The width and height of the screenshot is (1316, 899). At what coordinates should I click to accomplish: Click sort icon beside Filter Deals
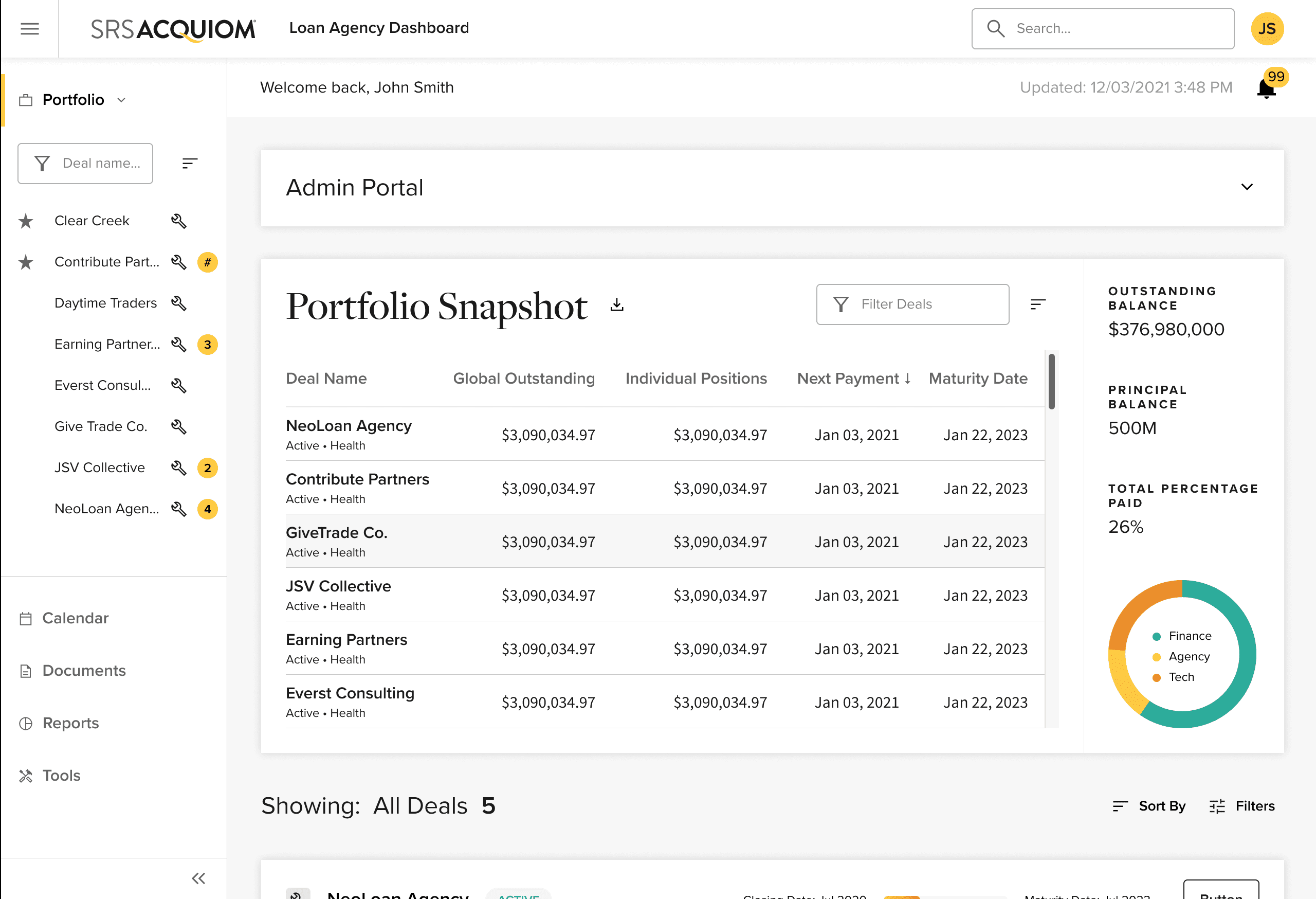tap(1037, 305)
